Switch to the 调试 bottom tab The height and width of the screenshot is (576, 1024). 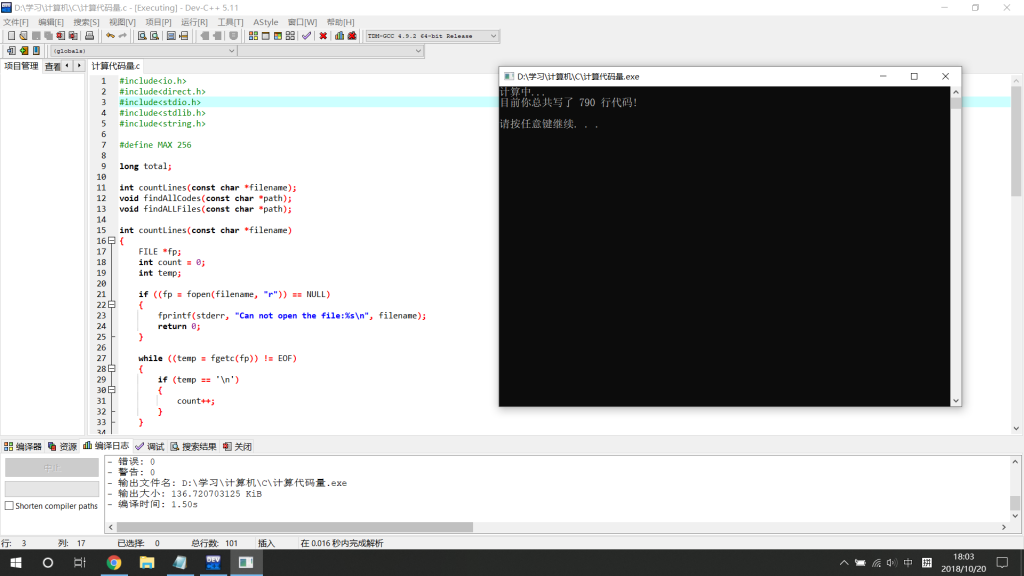pos(150,447)
